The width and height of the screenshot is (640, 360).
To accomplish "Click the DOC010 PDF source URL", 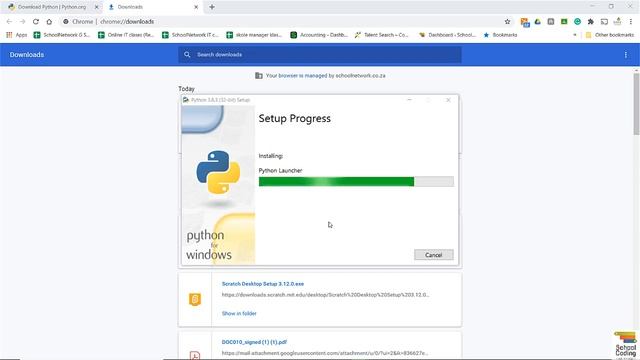I will (325, 353).
